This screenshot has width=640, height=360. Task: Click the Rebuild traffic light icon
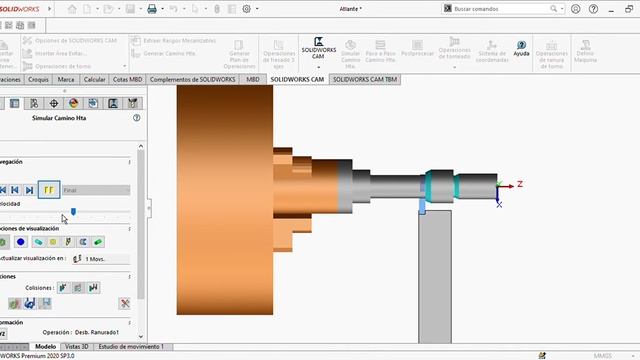pos(217,9)
